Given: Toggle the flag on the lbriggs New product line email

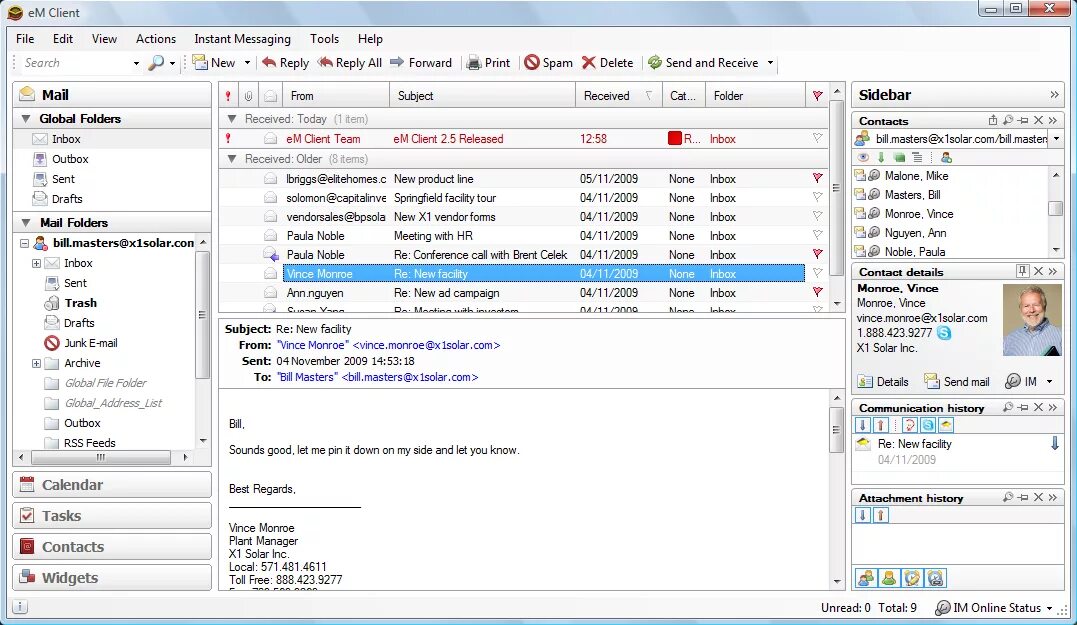Looking at the screenshot, I should (817, 178).
